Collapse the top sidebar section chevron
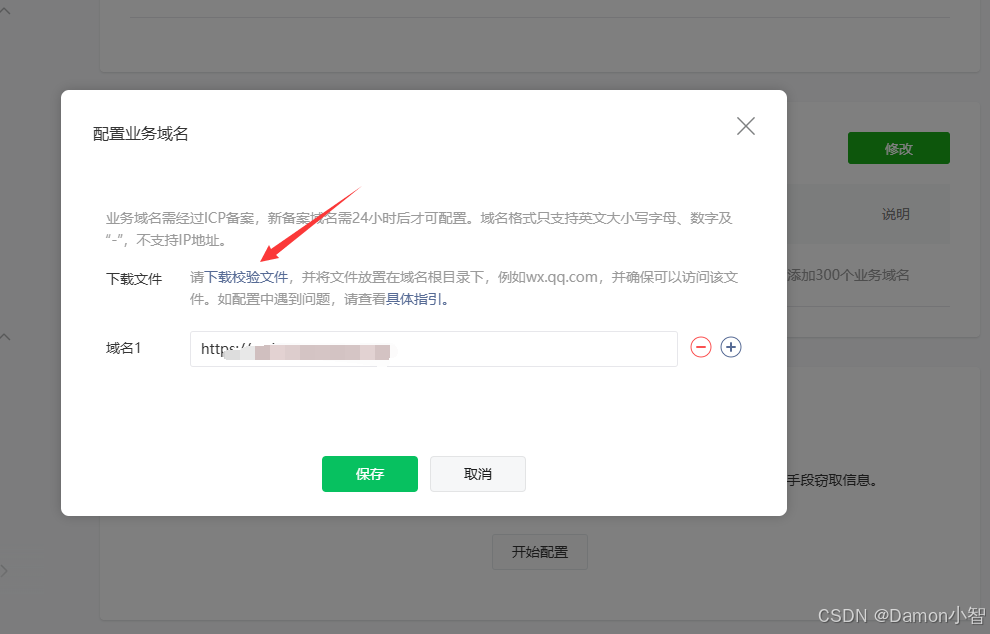Screen dimensions: 990x634 coord(5,11)
